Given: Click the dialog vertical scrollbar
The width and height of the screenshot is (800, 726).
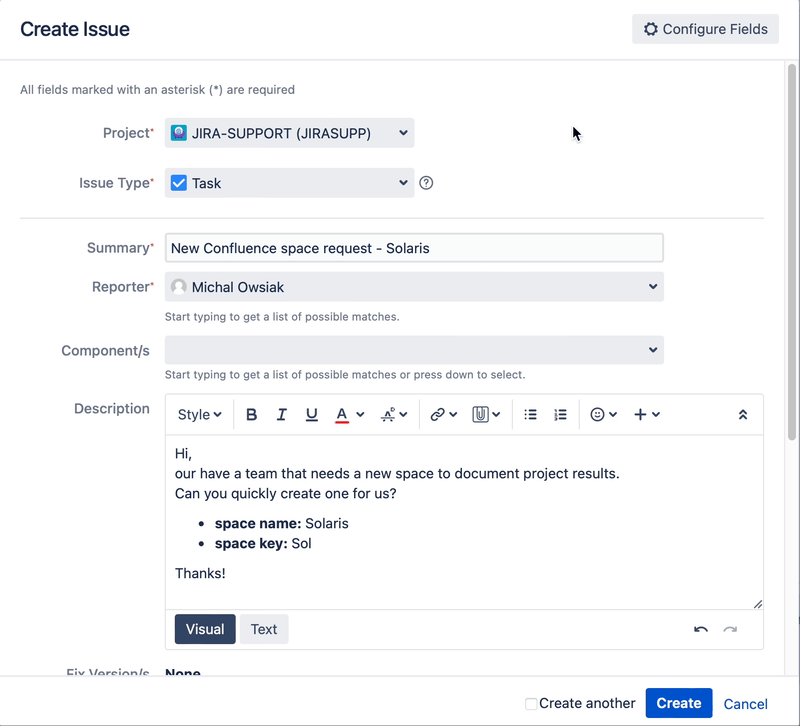Looking at the screenshot, I should pyautogui.click(x=792, y=252).
